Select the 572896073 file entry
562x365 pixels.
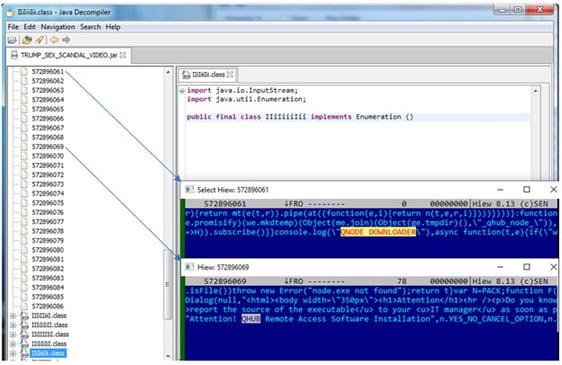pos(48,184)
